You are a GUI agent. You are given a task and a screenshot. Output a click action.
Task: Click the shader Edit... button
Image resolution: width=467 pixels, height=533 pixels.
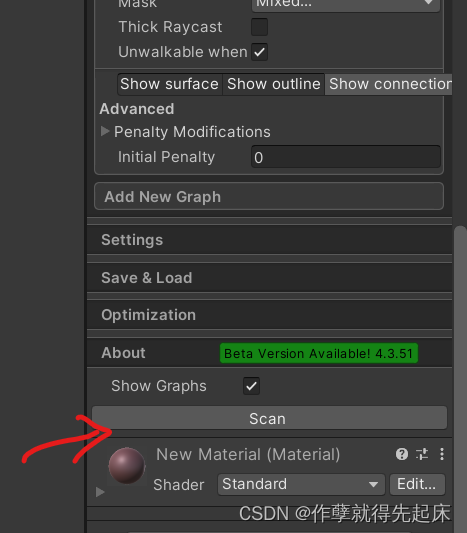click(x=417, y=484)
